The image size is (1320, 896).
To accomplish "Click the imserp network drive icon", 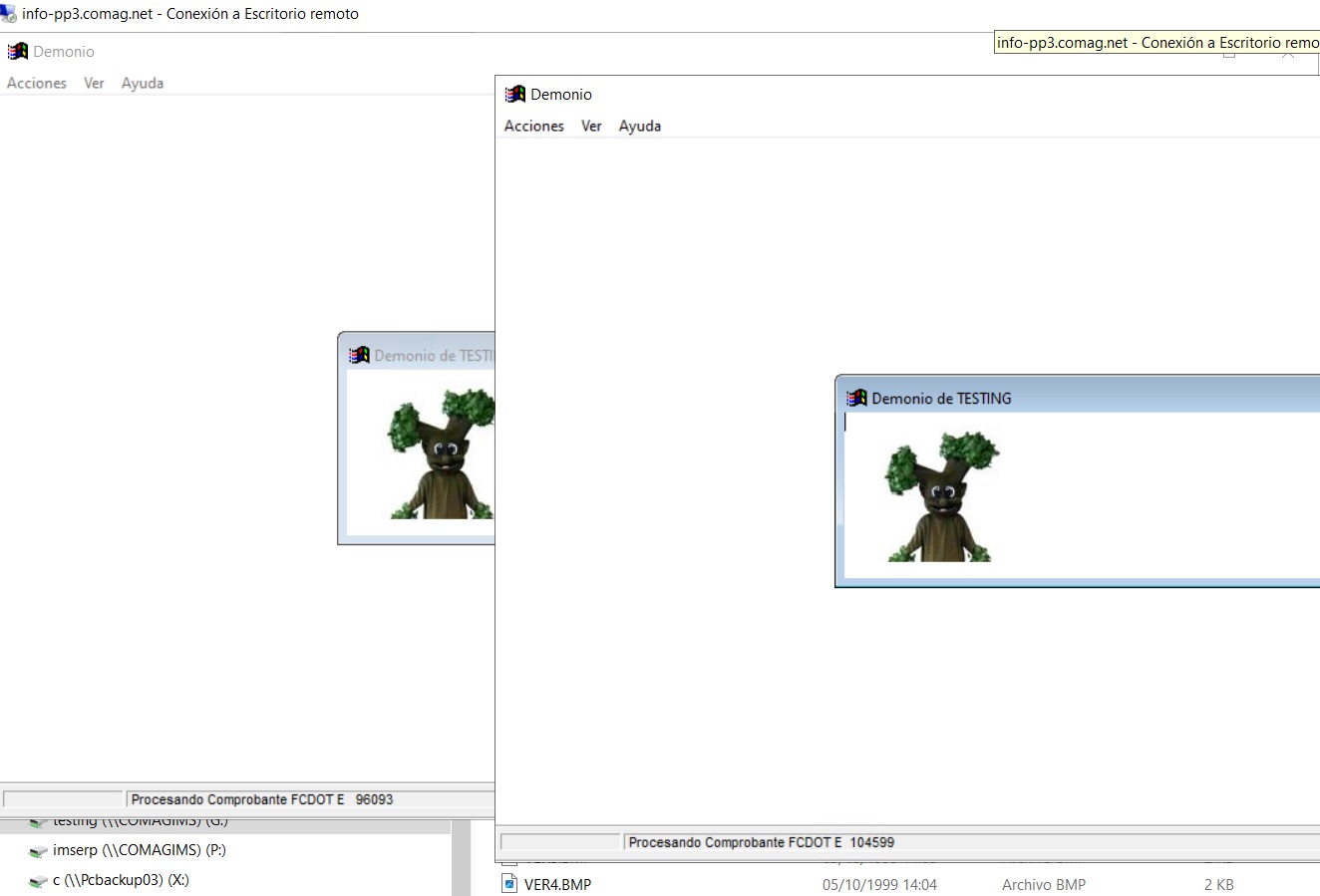I will pos(39,851).
